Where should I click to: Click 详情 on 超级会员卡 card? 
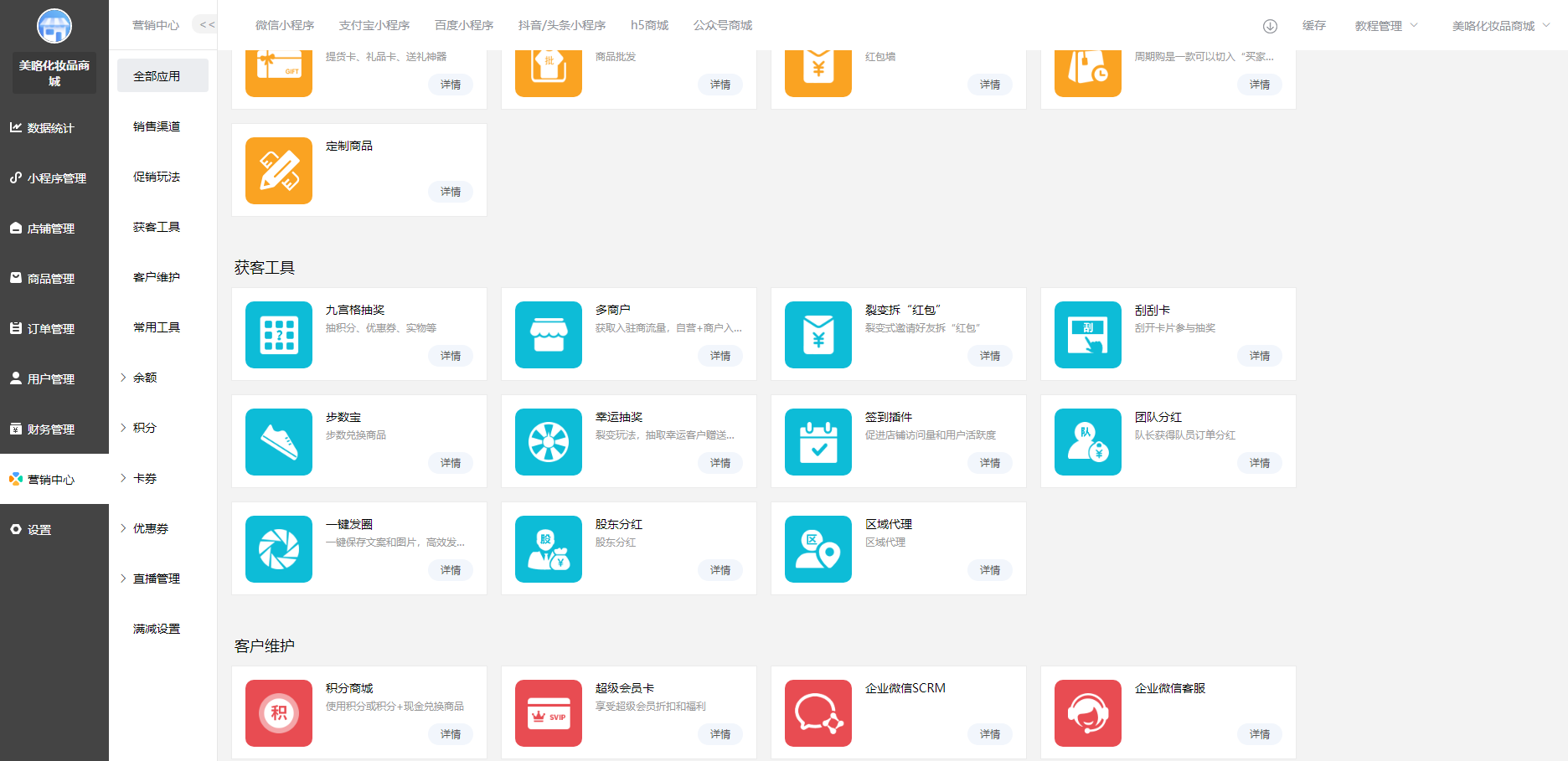(720, 734)
